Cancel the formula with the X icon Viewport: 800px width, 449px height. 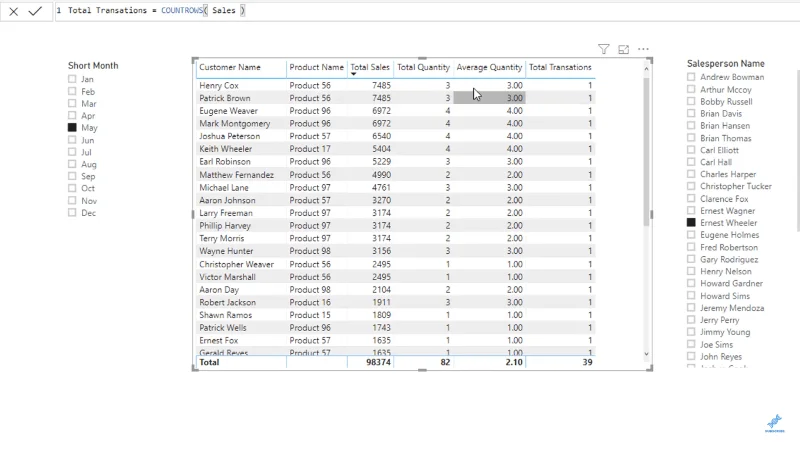coord(14,11)
